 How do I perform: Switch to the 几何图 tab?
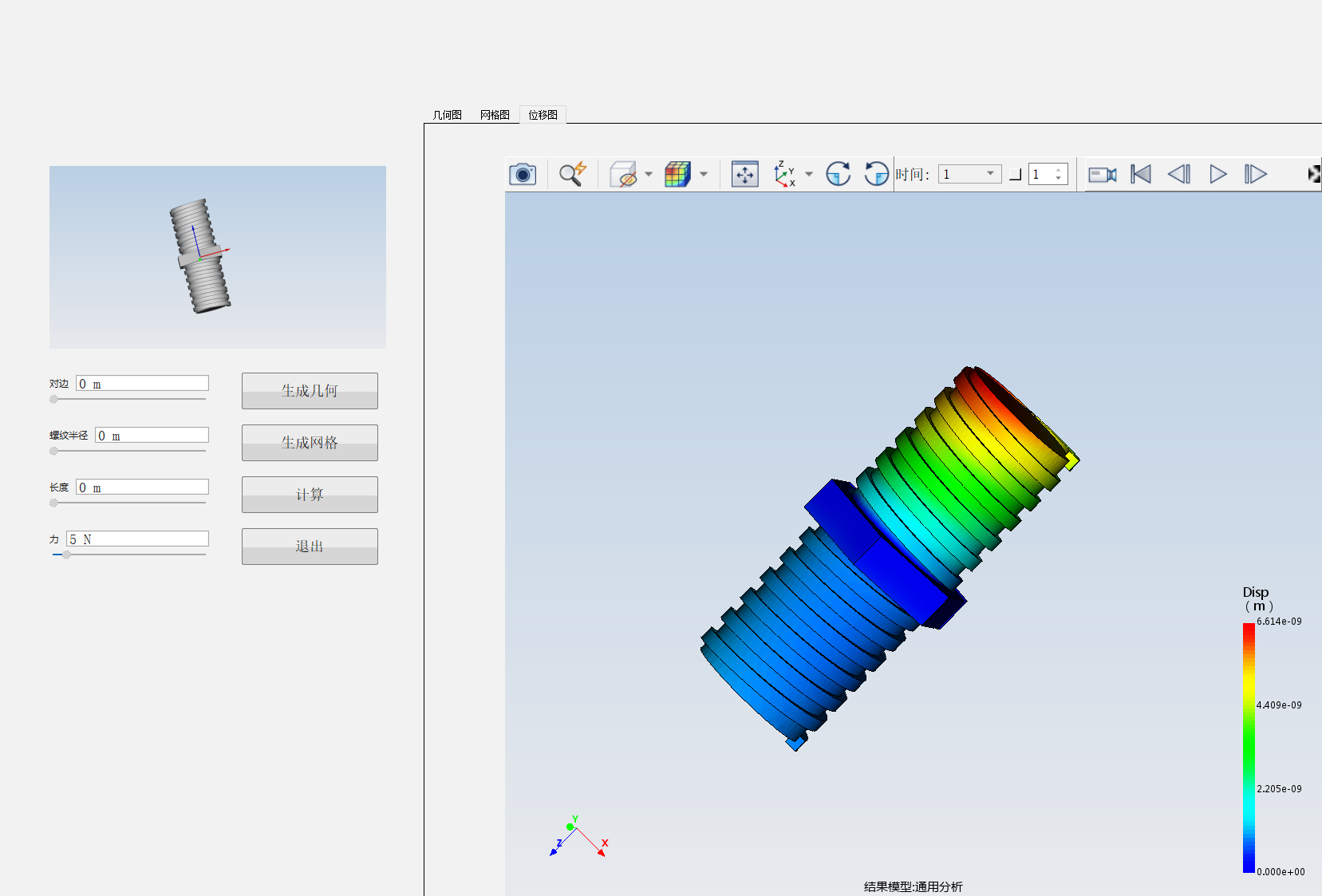pyautogui.click(x=447, y=115)
